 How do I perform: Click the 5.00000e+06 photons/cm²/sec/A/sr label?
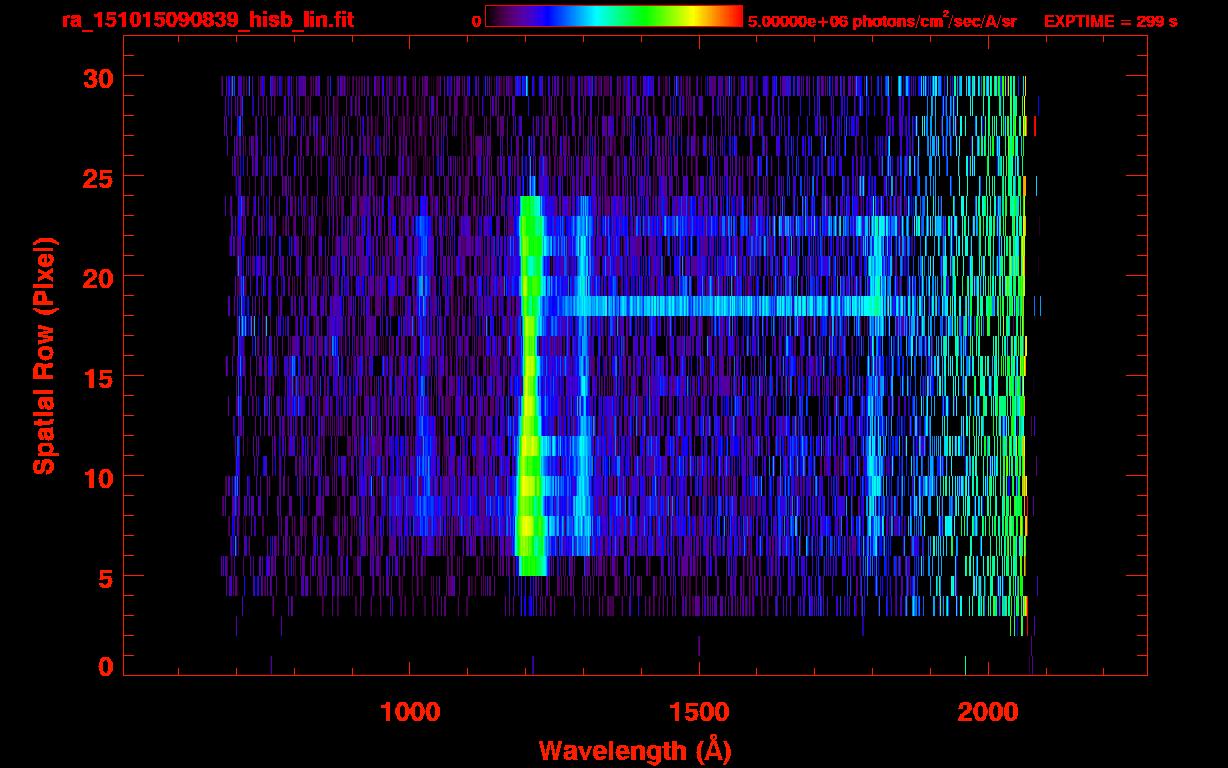click(x=882, y=20)
